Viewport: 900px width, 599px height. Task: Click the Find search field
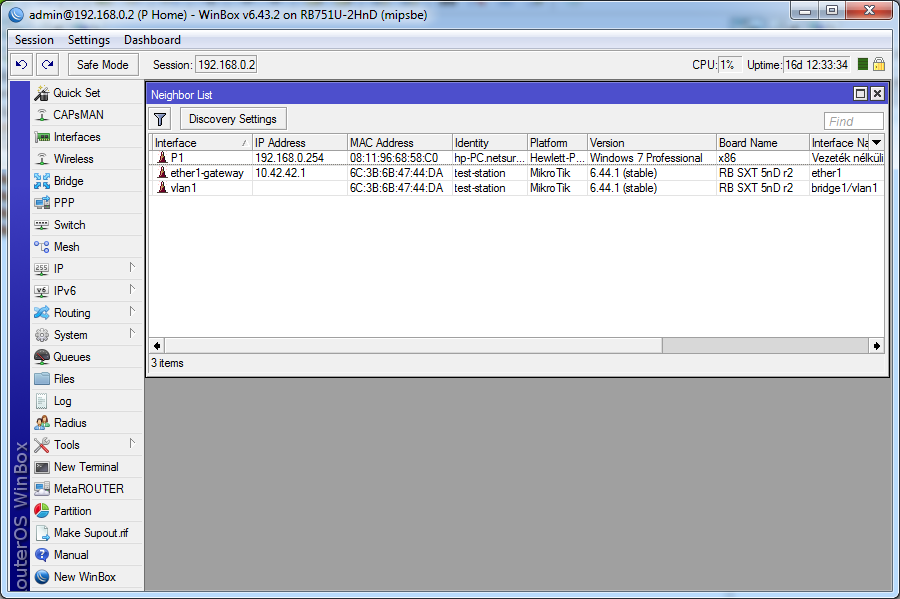tap(854, 121)
